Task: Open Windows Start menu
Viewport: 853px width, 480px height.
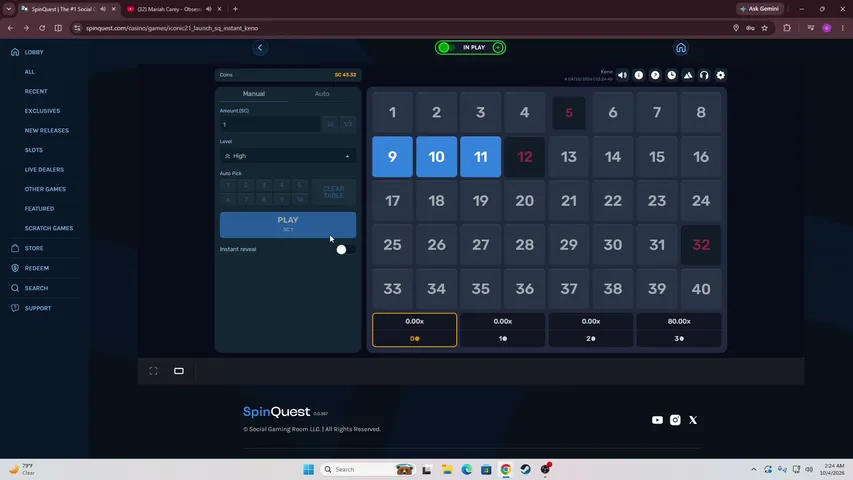Action: tap(308, 469)
